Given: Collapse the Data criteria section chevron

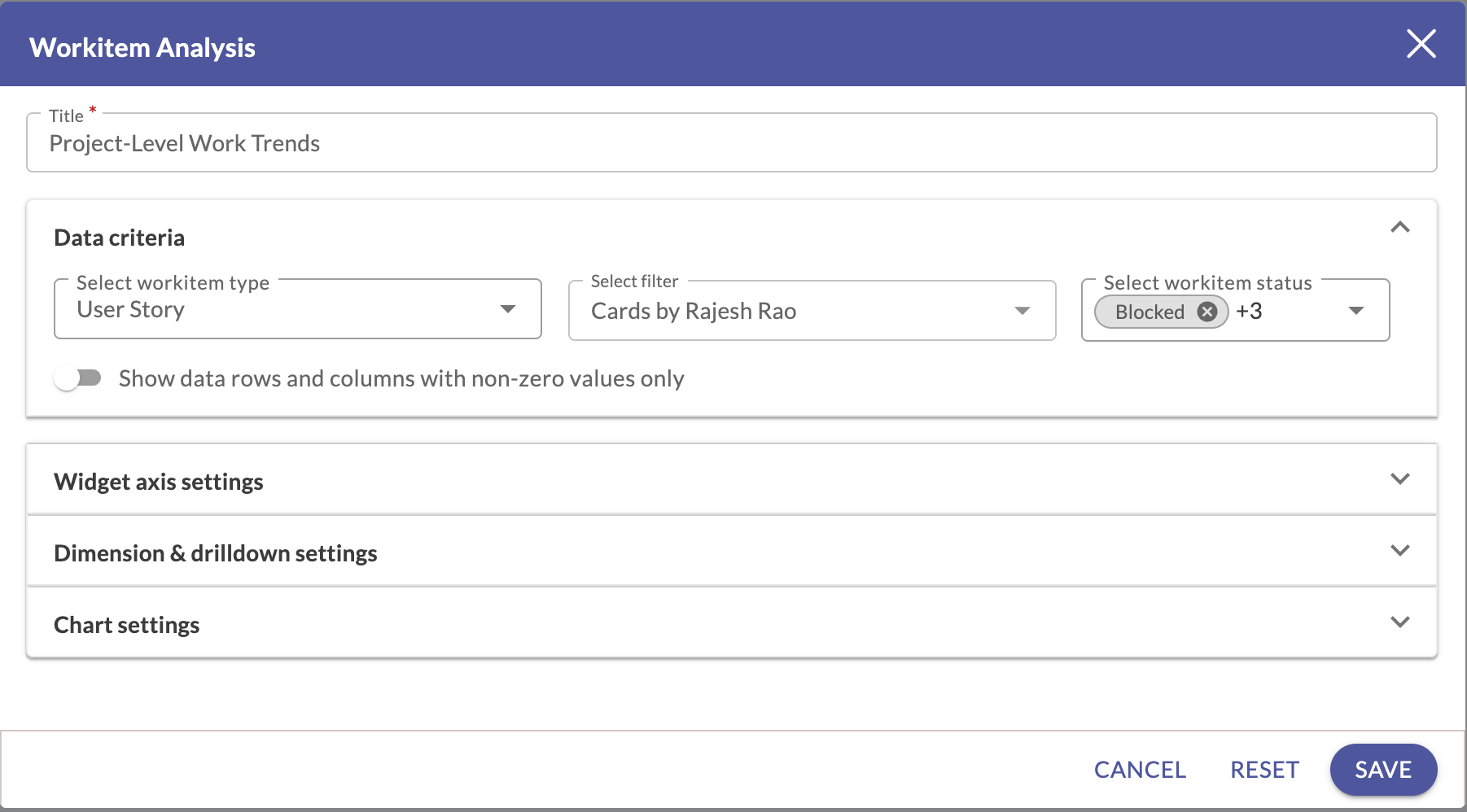Looking at the screenshot, I should (x=1401, y=228).
